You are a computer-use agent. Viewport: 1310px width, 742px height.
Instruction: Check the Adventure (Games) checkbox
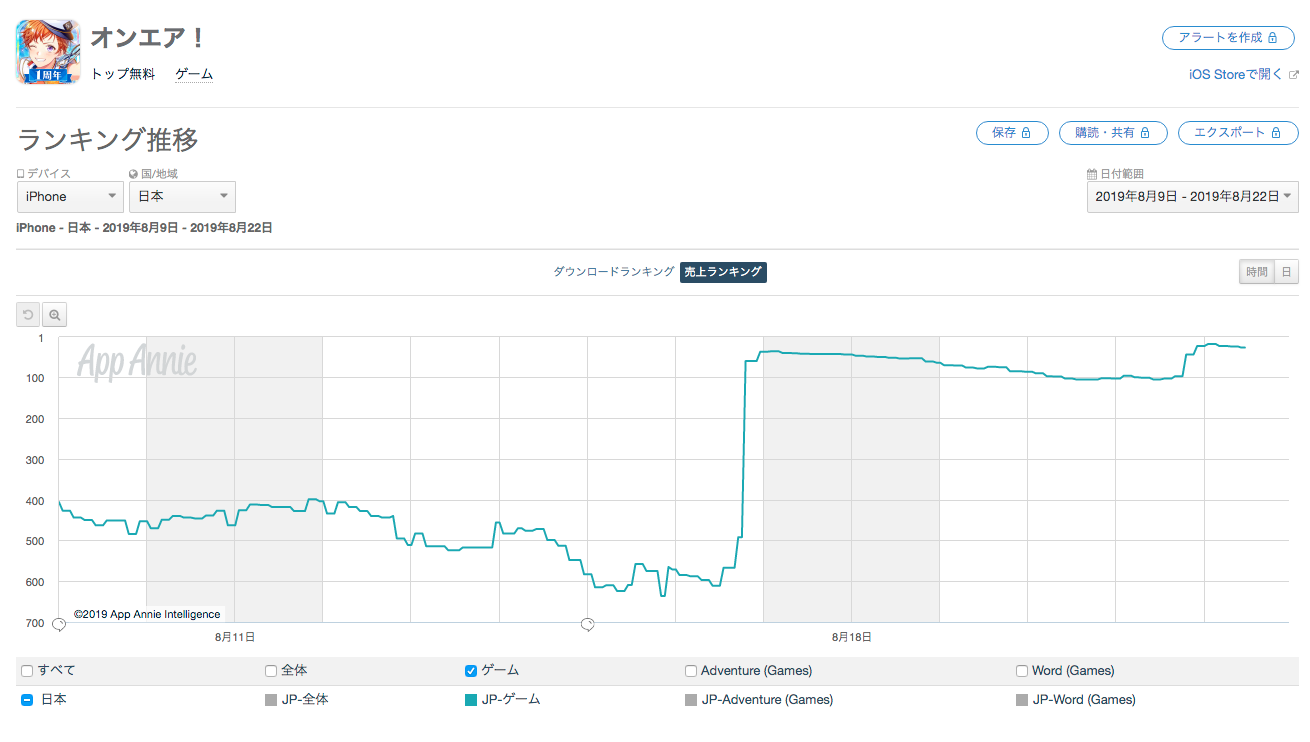pos(691,671)
